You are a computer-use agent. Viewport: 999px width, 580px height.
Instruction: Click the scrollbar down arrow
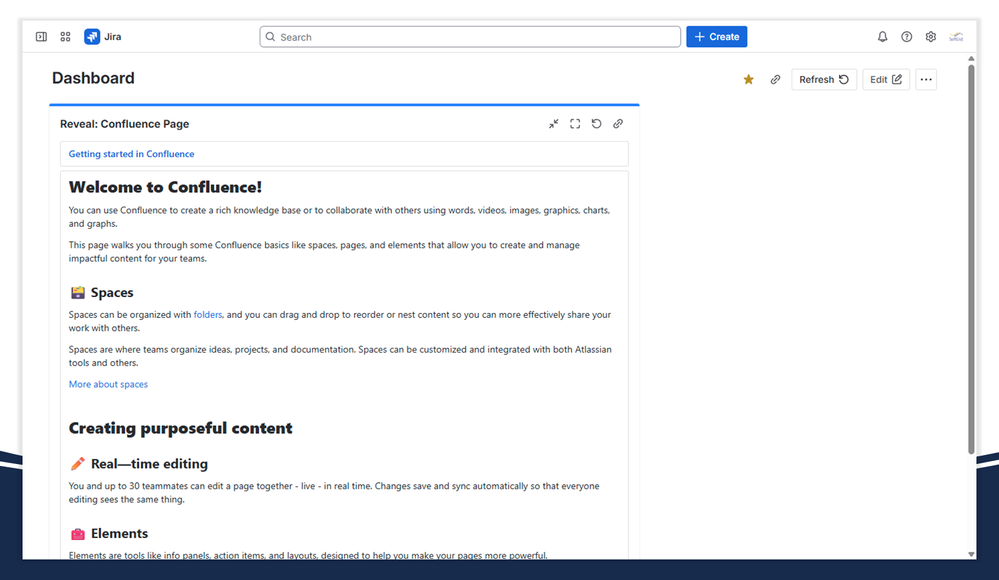pyautogui.click(x=972, y=555)
